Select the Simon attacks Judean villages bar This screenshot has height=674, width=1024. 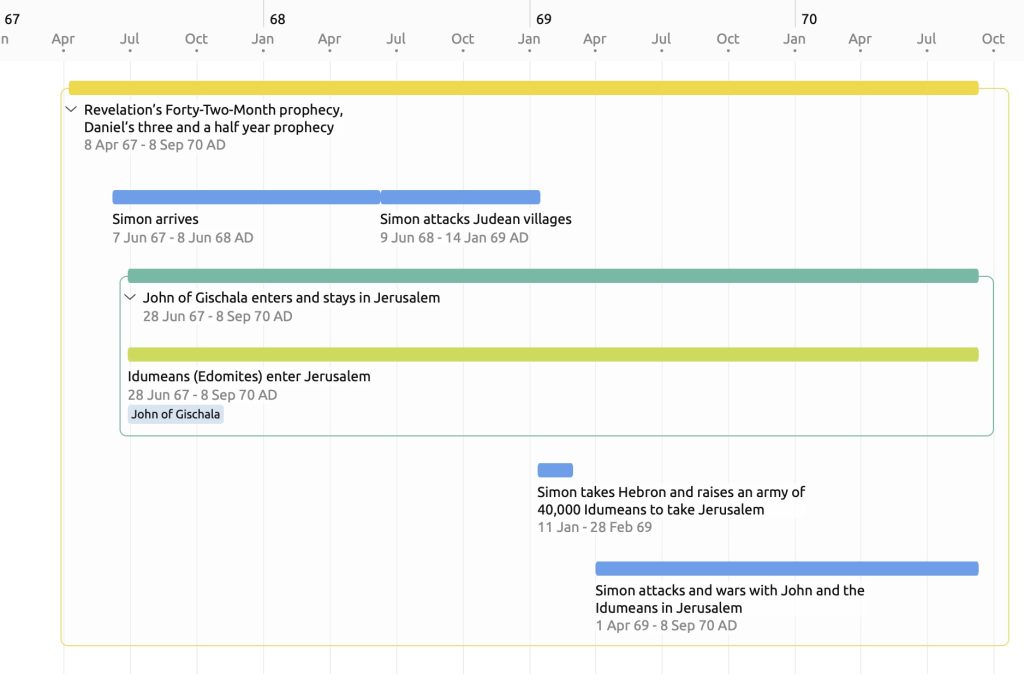point(460,197)
